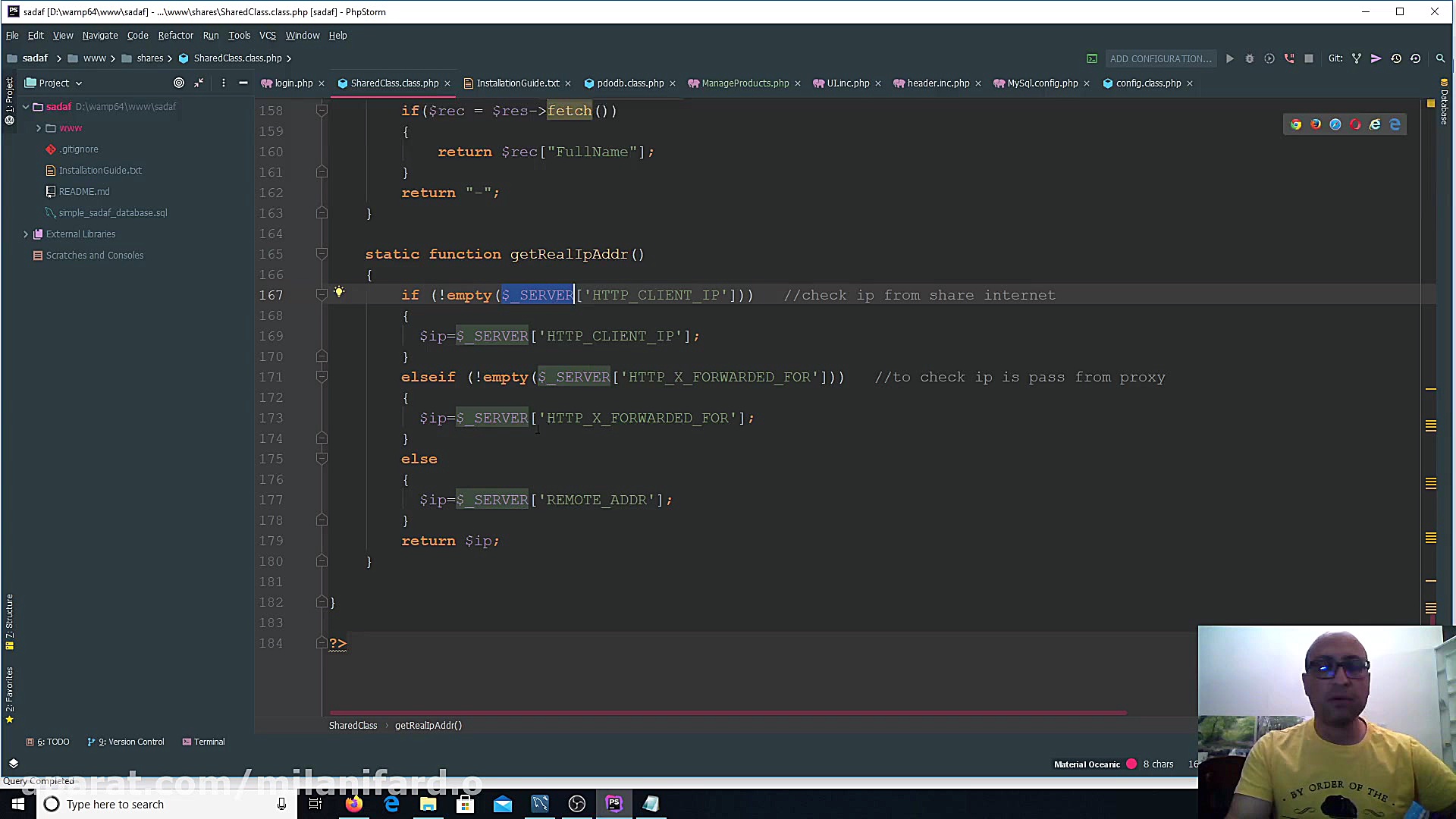
Task: Open the Git branch icon in the toolbar
Action: tap(1357, 58)
